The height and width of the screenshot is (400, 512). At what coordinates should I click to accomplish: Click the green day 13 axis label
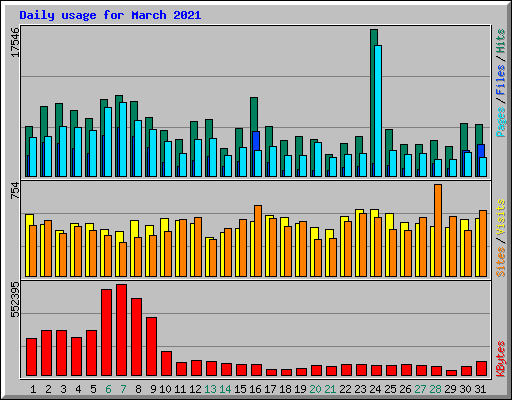[x=210, y=389]
